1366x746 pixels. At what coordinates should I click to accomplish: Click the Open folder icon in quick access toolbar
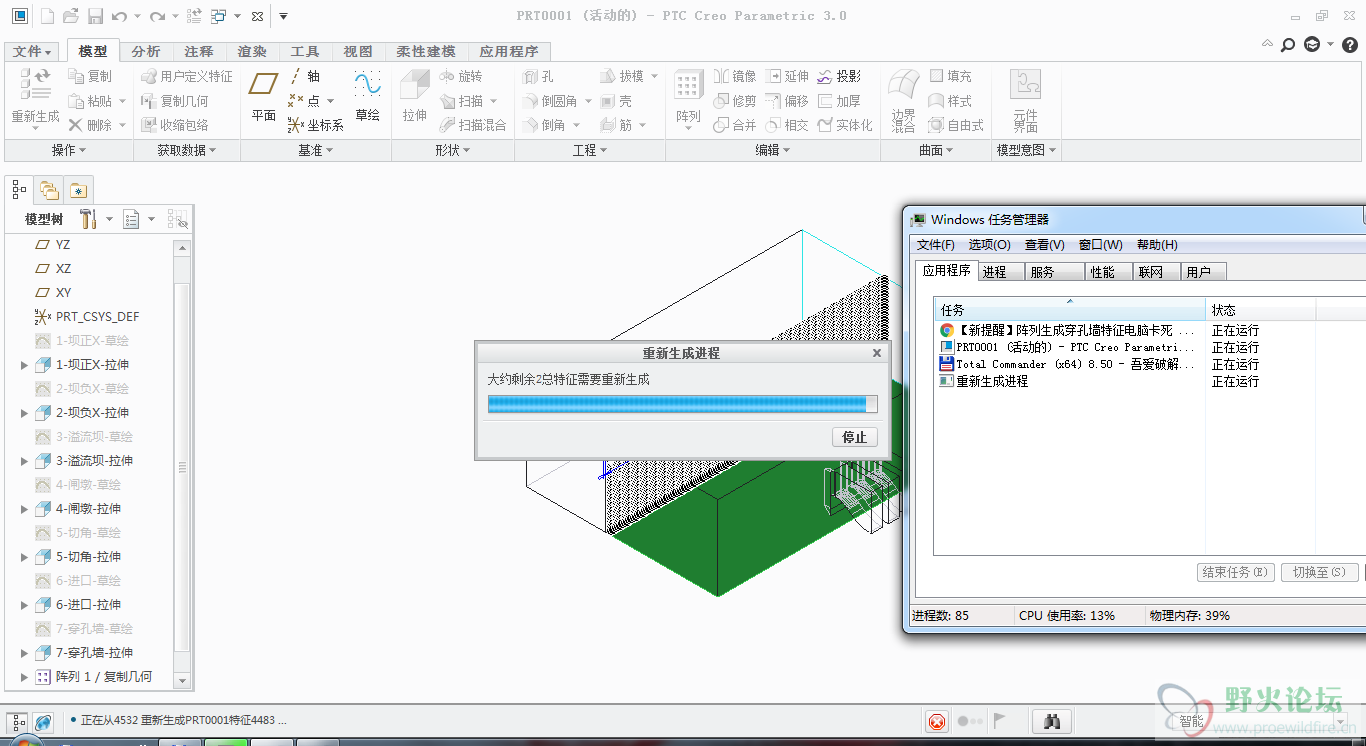(x=71, y=16)
